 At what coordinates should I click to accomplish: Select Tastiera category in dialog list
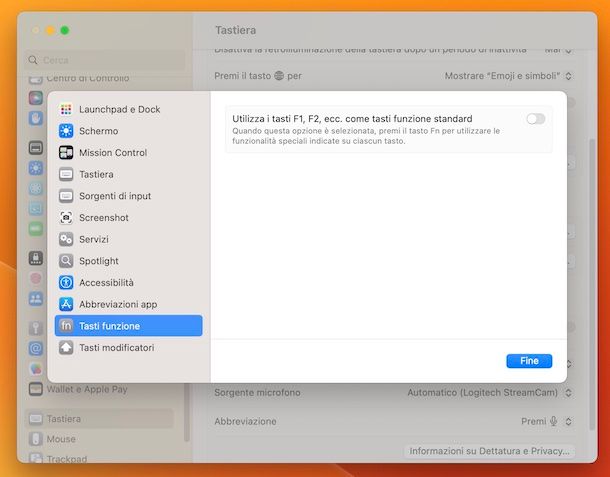pos(128,174)
